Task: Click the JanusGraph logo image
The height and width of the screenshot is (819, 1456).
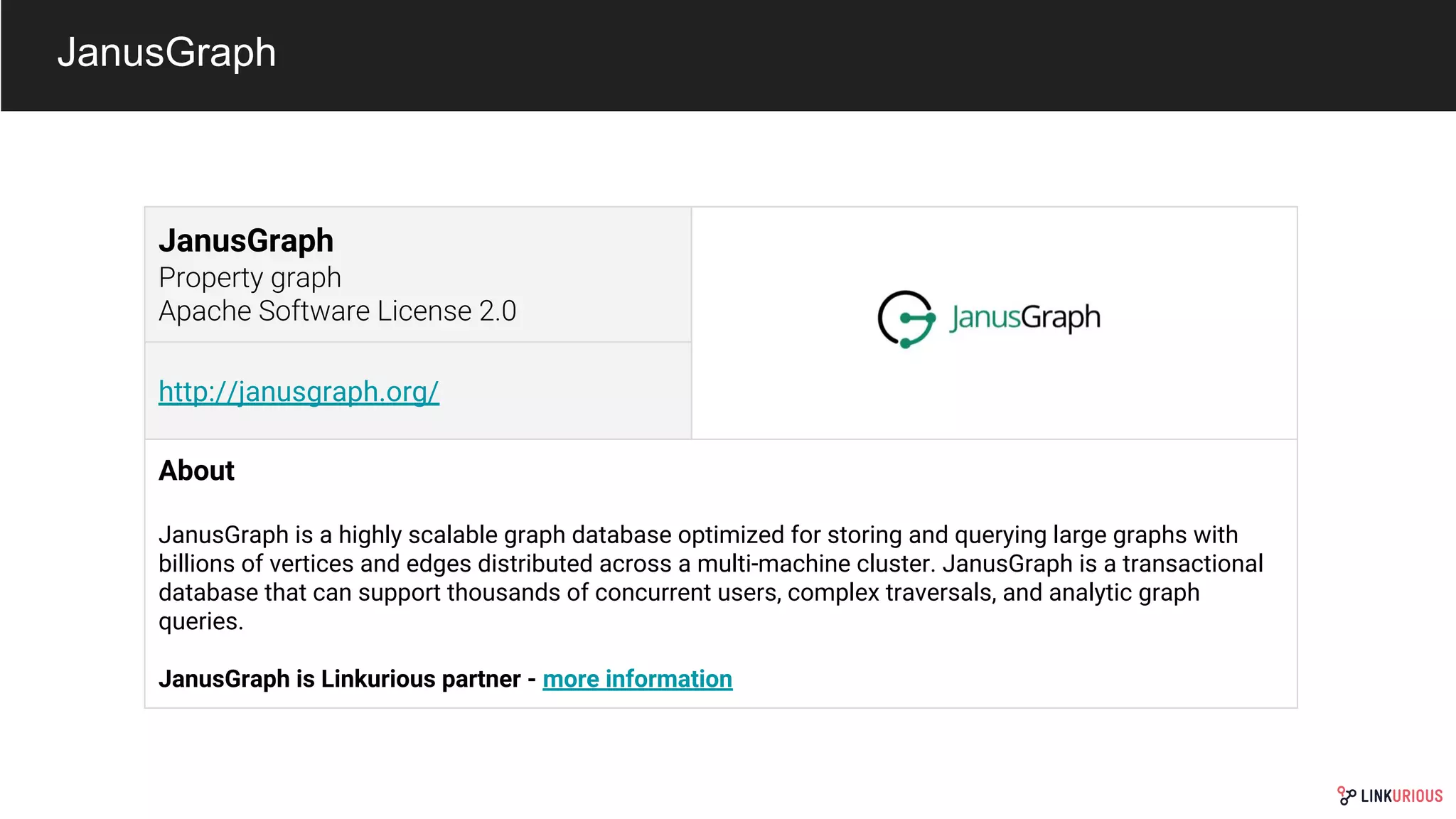Action: [989, 319]
